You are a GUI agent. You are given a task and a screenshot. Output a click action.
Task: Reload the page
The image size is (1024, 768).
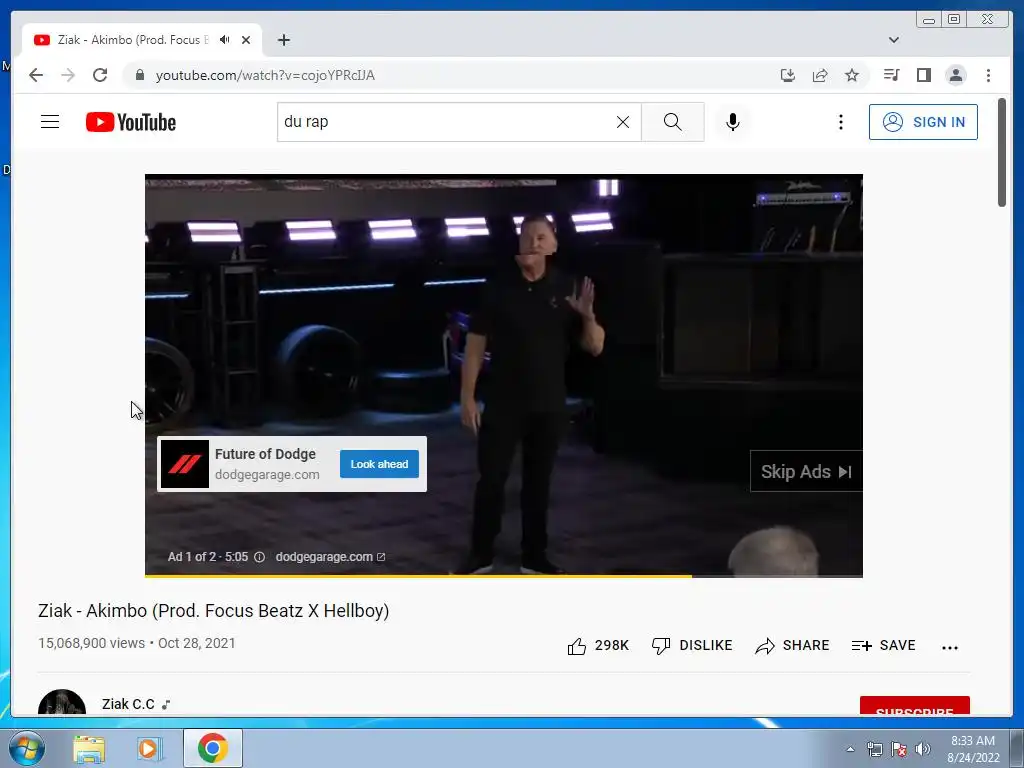point(100,75)
